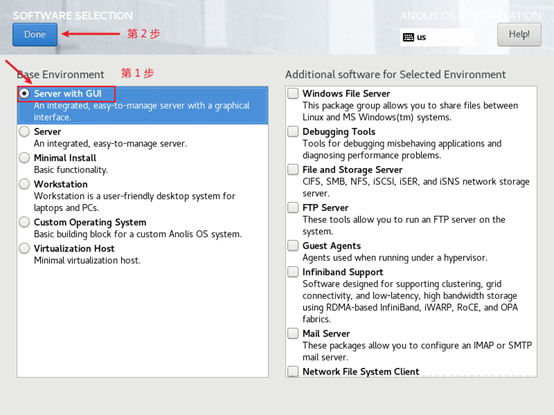Open the Help! button
Screen dimensions: 554x415
[x=519, y=34]
